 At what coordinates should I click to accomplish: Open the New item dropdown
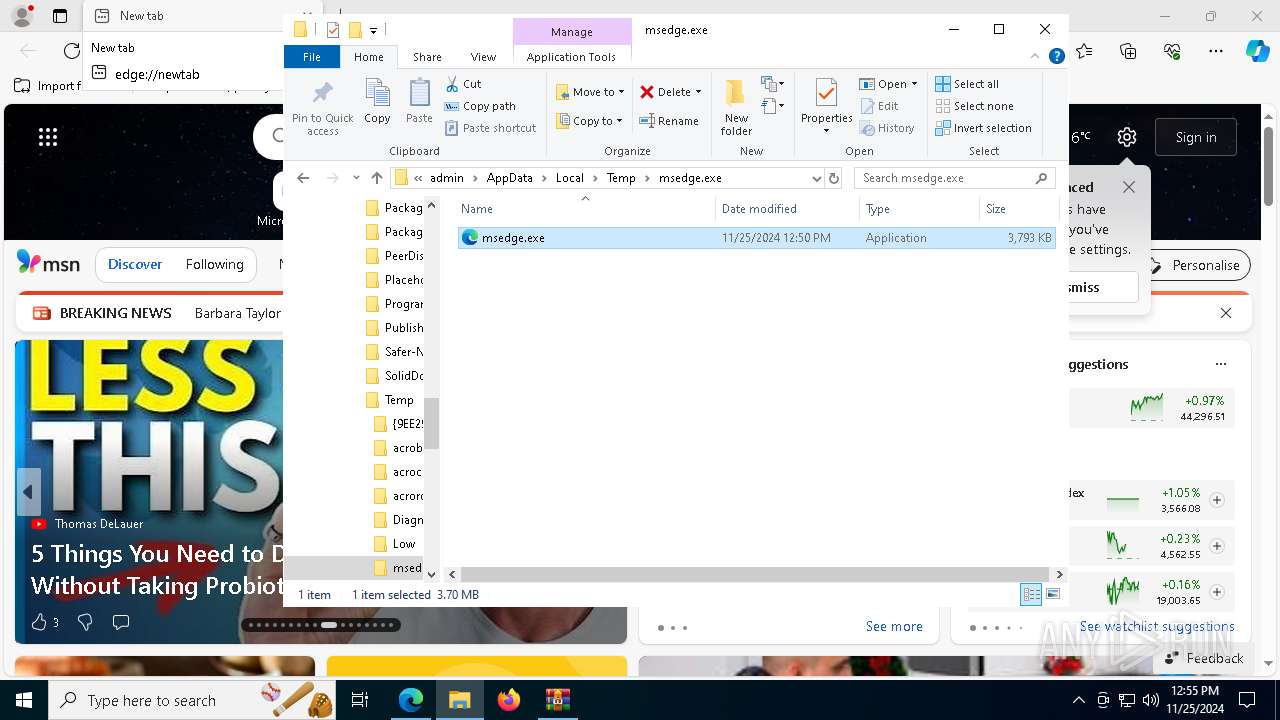point(772,84)
